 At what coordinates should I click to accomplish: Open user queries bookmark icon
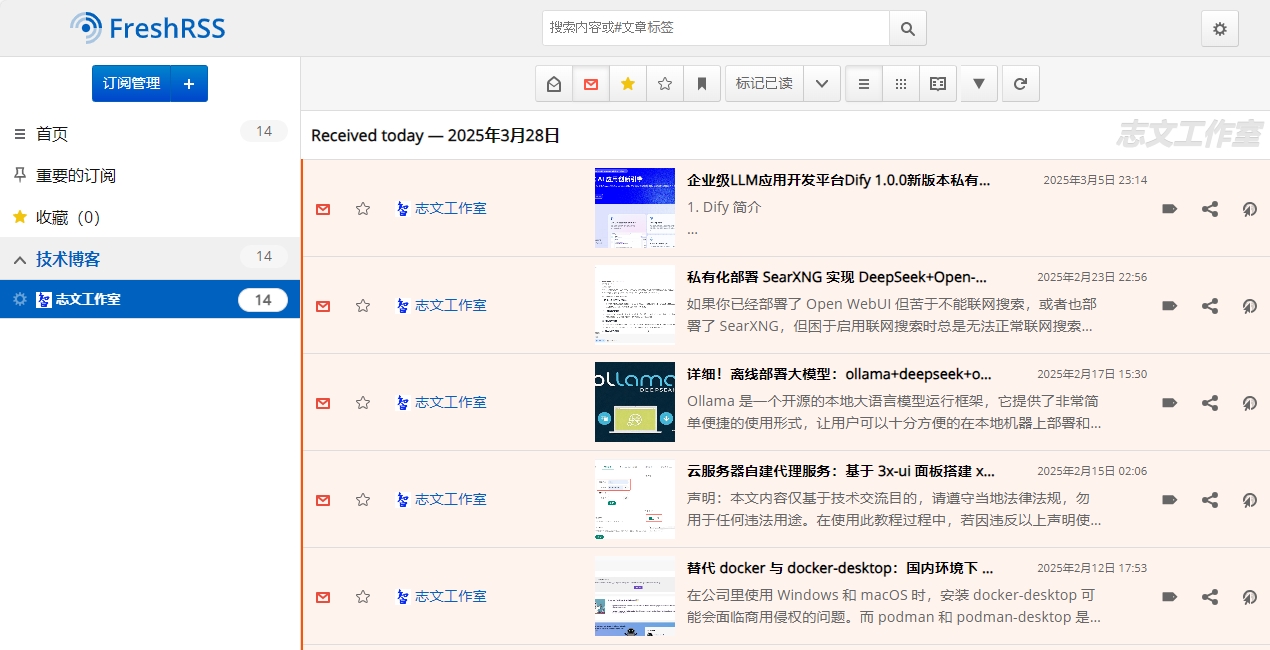[x=702, y=84]
